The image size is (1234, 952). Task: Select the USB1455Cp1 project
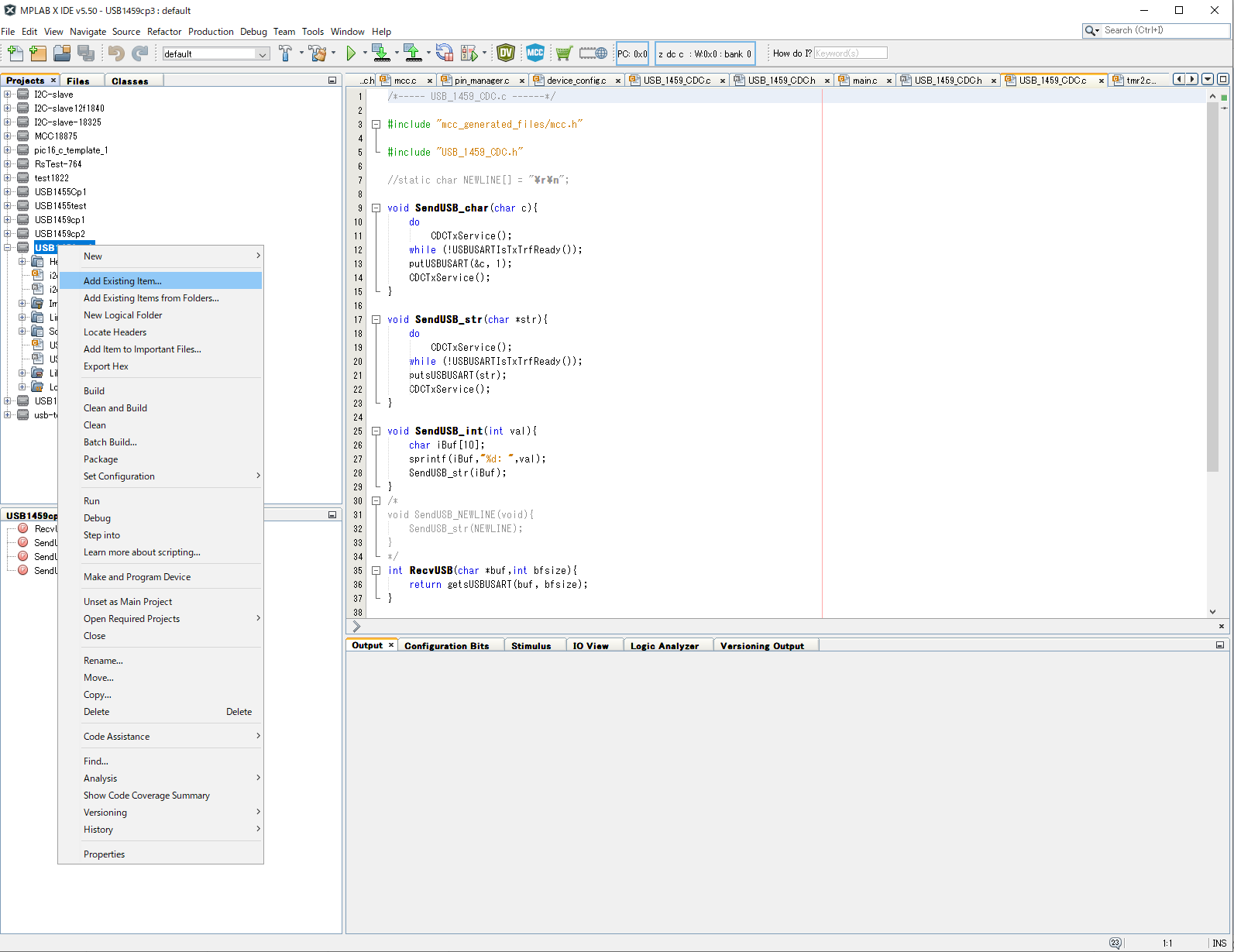click(x=60, y=192)
